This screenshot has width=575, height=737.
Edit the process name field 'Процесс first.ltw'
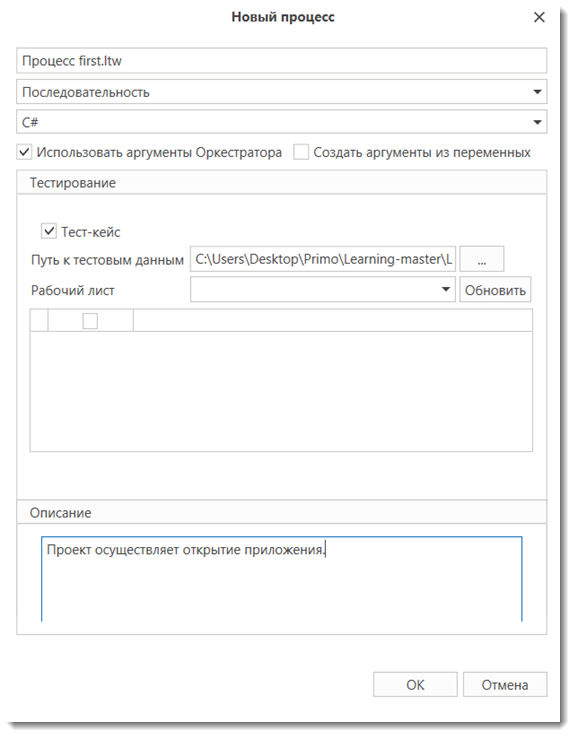pyautogui.click(x=282, y=61)
